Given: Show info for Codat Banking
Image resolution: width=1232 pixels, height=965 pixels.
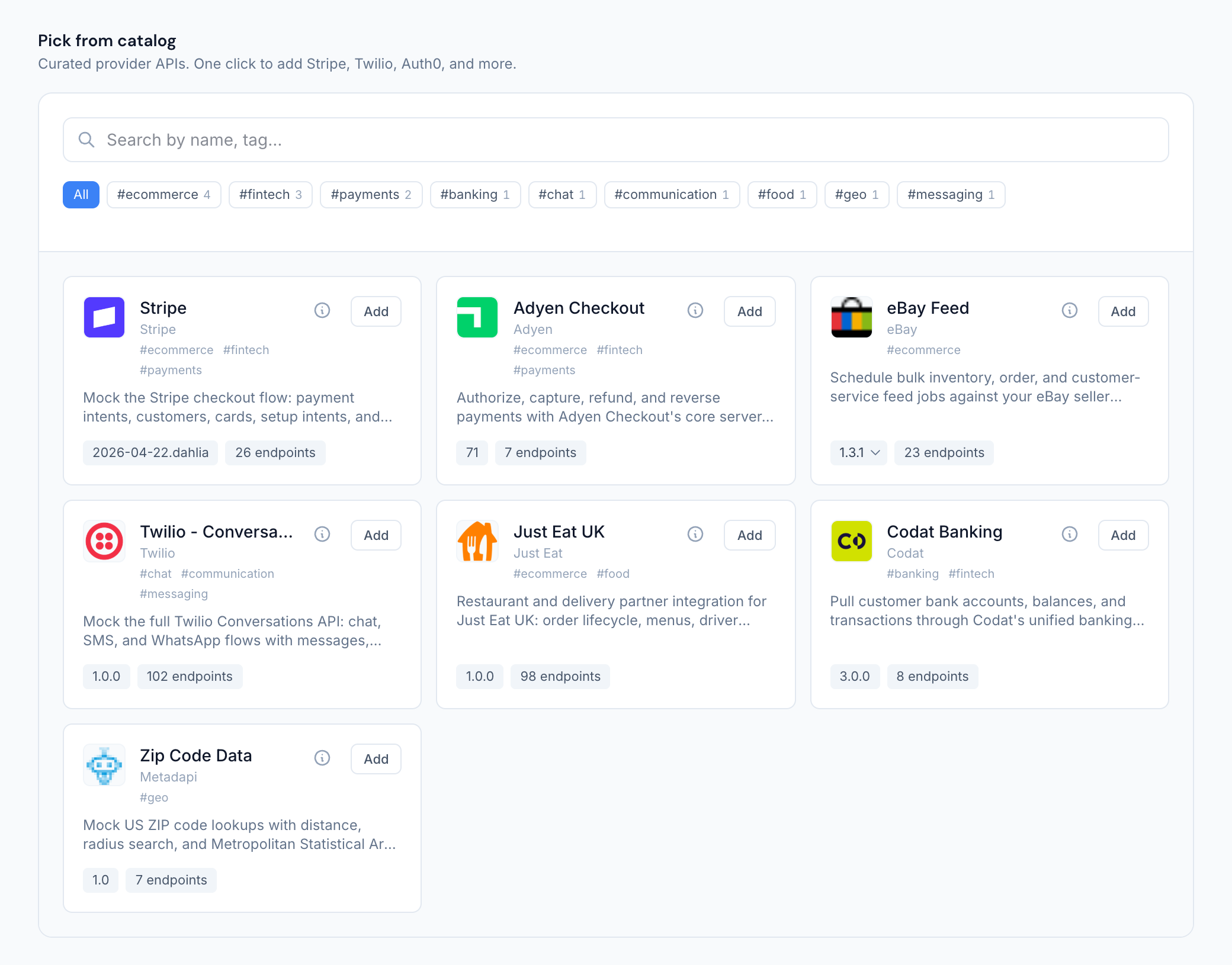Looking at the screenshot, I should click(1070, 534).
